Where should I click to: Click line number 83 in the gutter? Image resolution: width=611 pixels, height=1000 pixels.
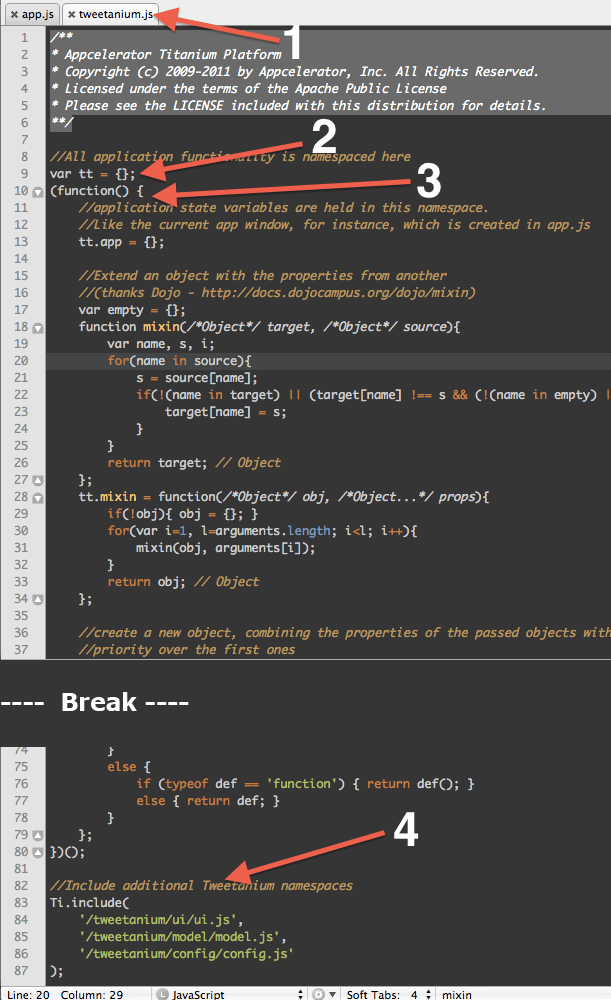[x=22, y=902]
